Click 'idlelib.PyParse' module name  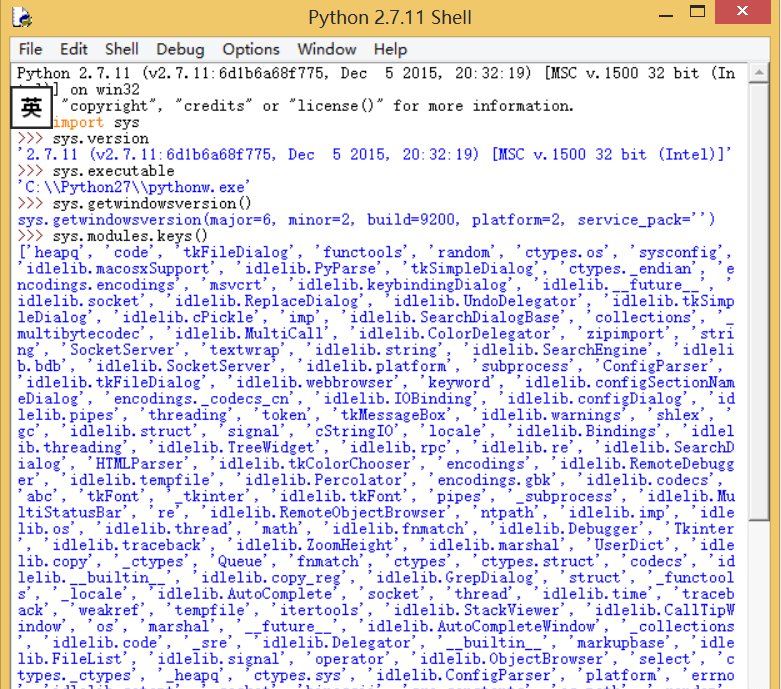tap(310, 269)
